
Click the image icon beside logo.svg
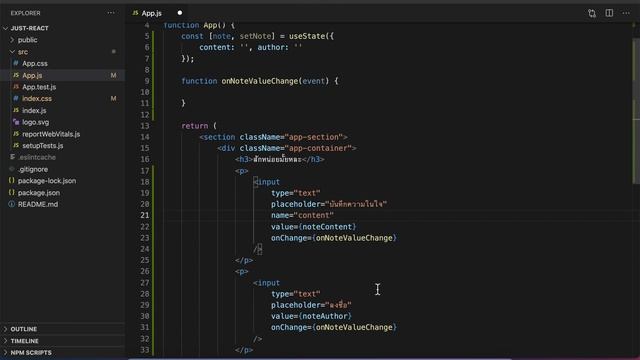click(x=16, y=122)
